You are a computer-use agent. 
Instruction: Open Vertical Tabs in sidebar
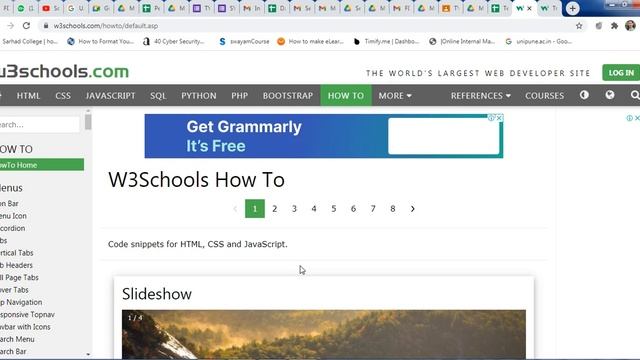coord(17,253)
